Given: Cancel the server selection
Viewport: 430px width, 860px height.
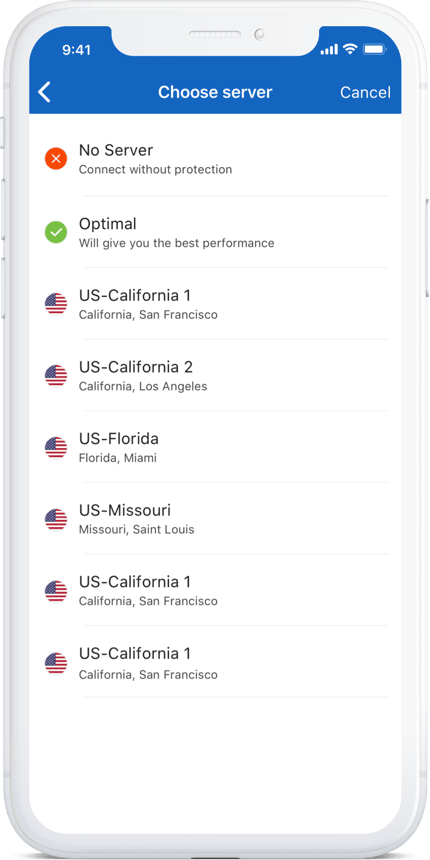Looking at the screenshot, I should (x=365, y=92).
